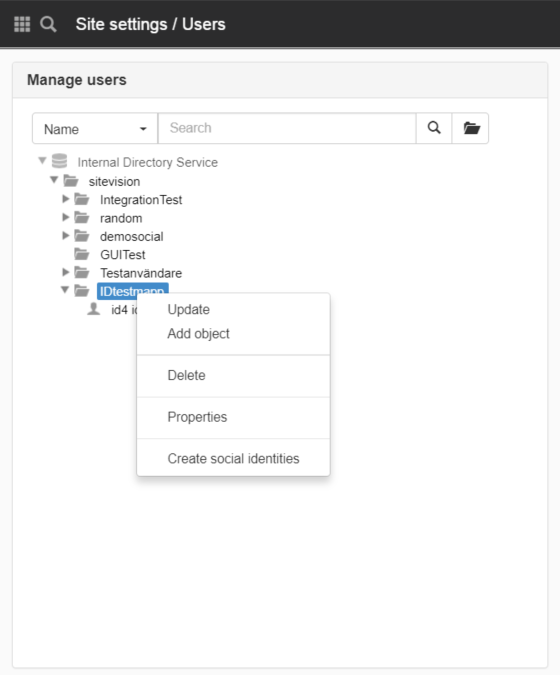This screenshot has width=560, height=675.
Task: Click the GUITest folder icon
Action: [x=81, y=254]
